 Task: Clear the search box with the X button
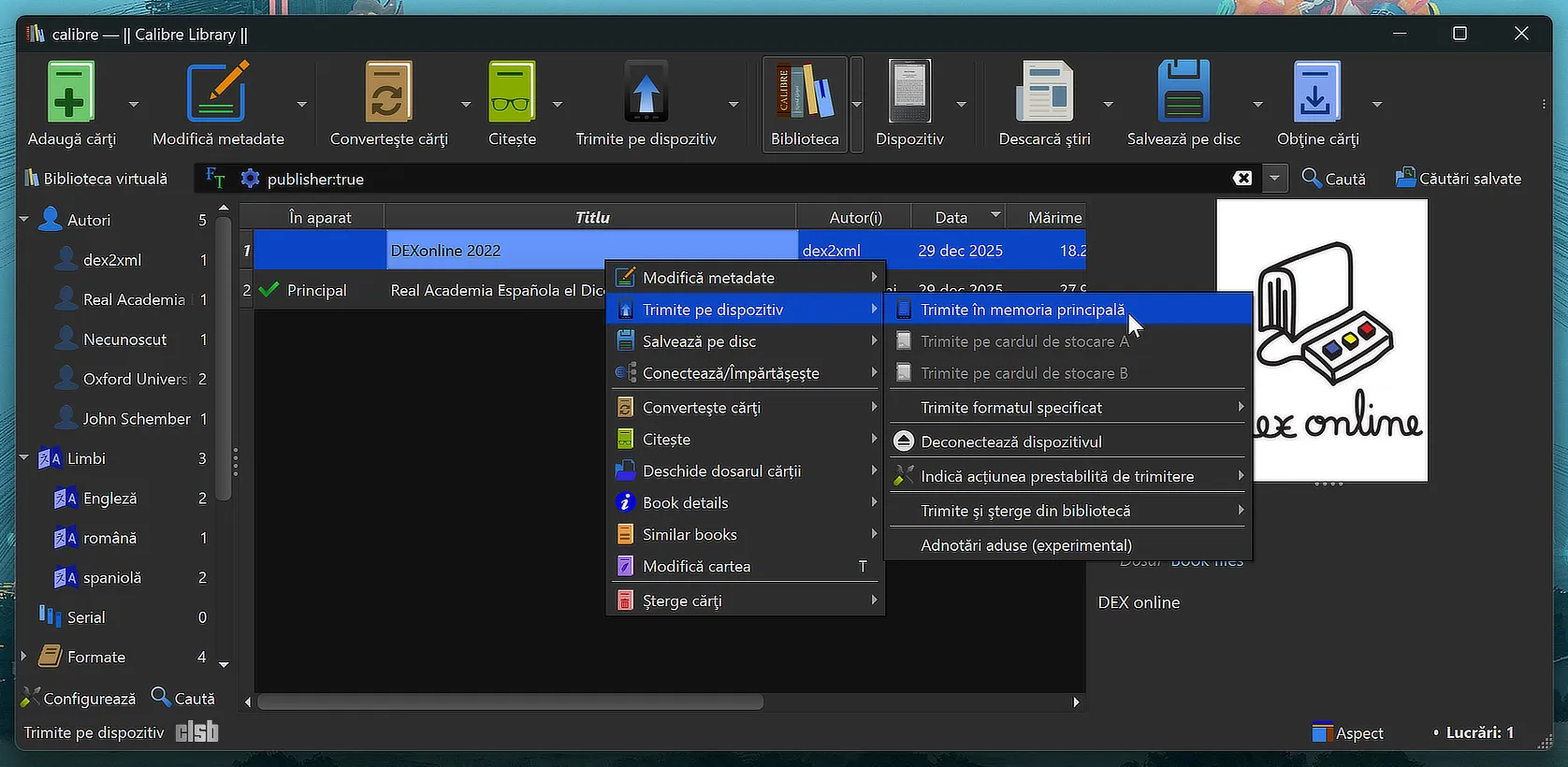tap(1242, 179)
